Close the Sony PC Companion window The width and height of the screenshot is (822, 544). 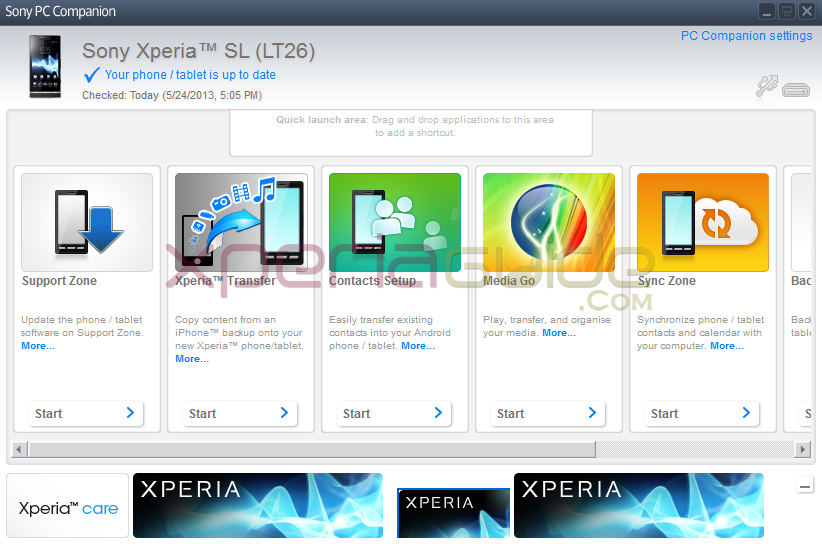tap(807, 12)
